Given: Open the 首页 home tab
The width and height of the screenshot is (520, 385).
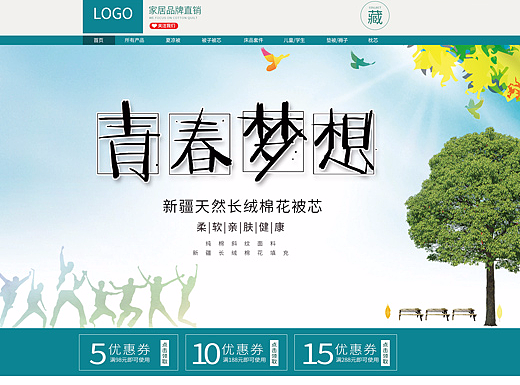Looking at the screenshot, I should (x=99, y=40).
